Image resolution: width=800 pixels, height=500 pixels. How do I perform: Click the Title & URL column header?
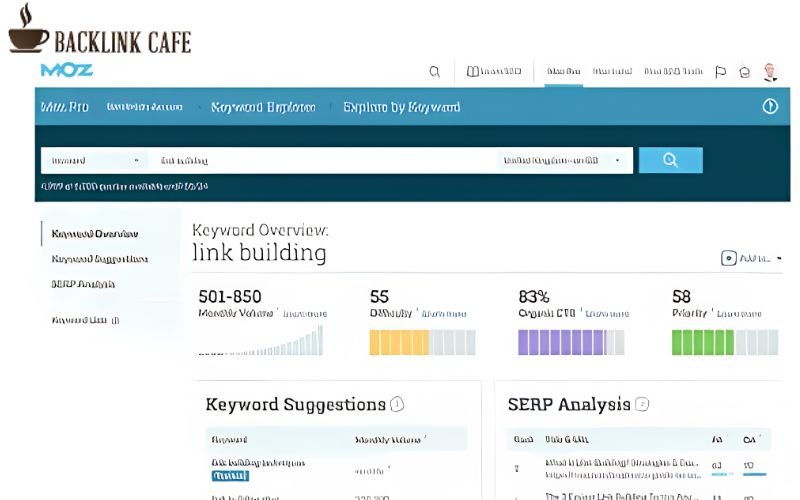point(566,439)
